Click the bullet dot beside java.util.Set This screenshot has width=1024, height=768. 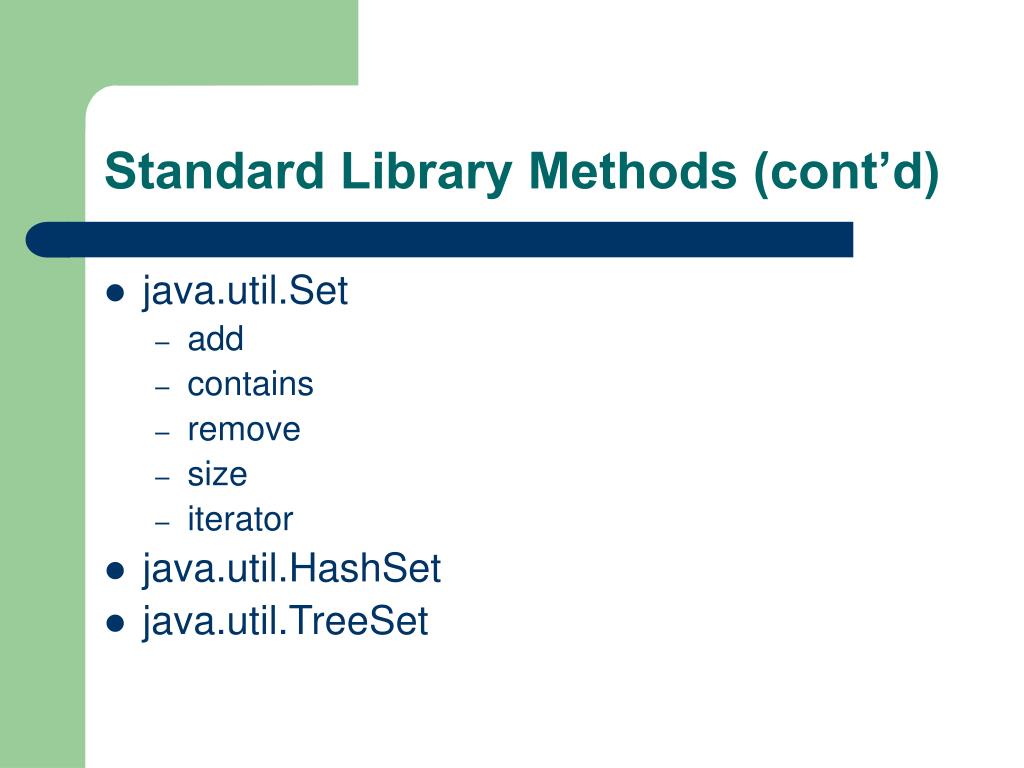coord(115,293)
